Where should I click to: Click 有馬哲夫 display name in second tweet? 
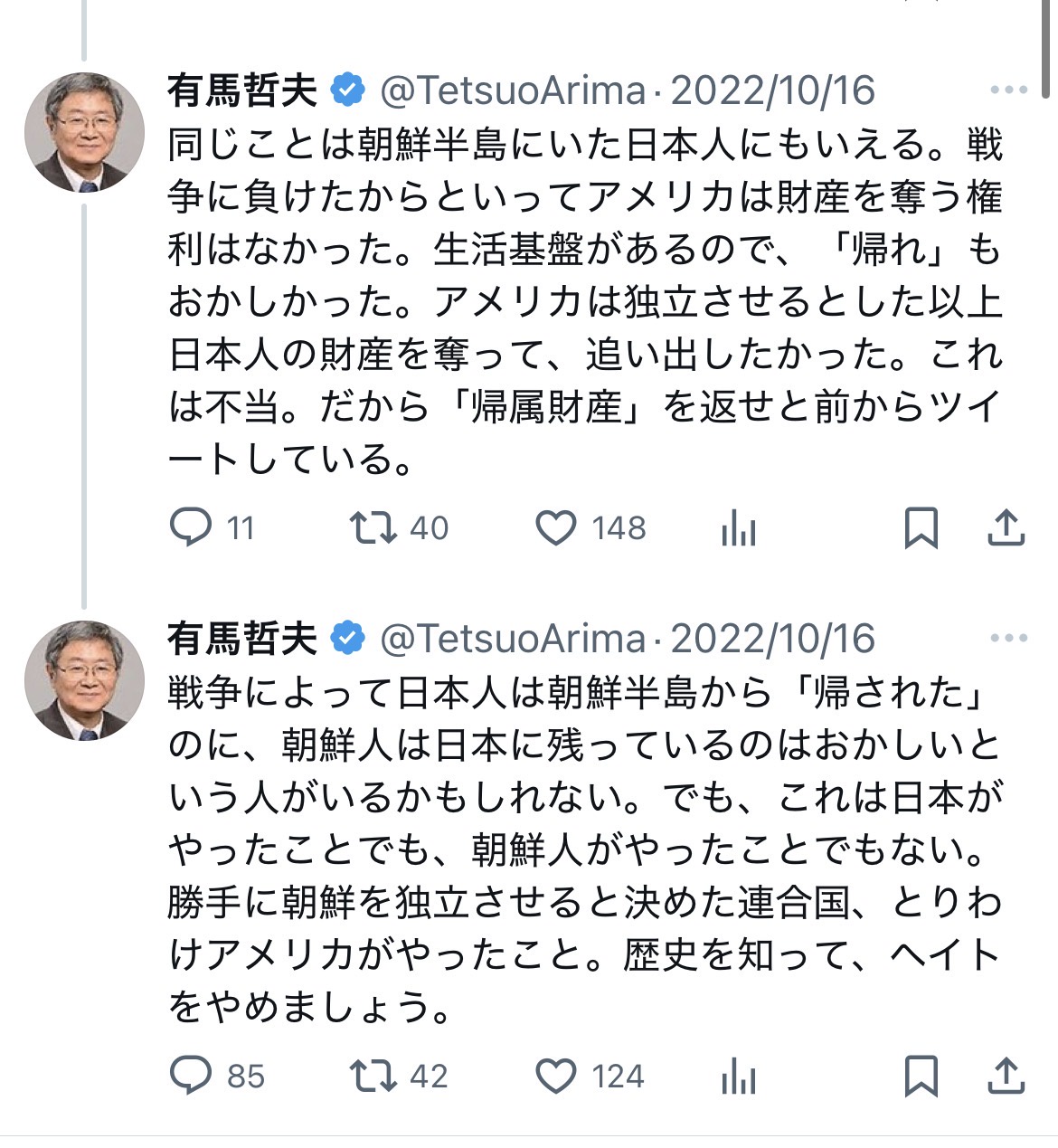242,639
